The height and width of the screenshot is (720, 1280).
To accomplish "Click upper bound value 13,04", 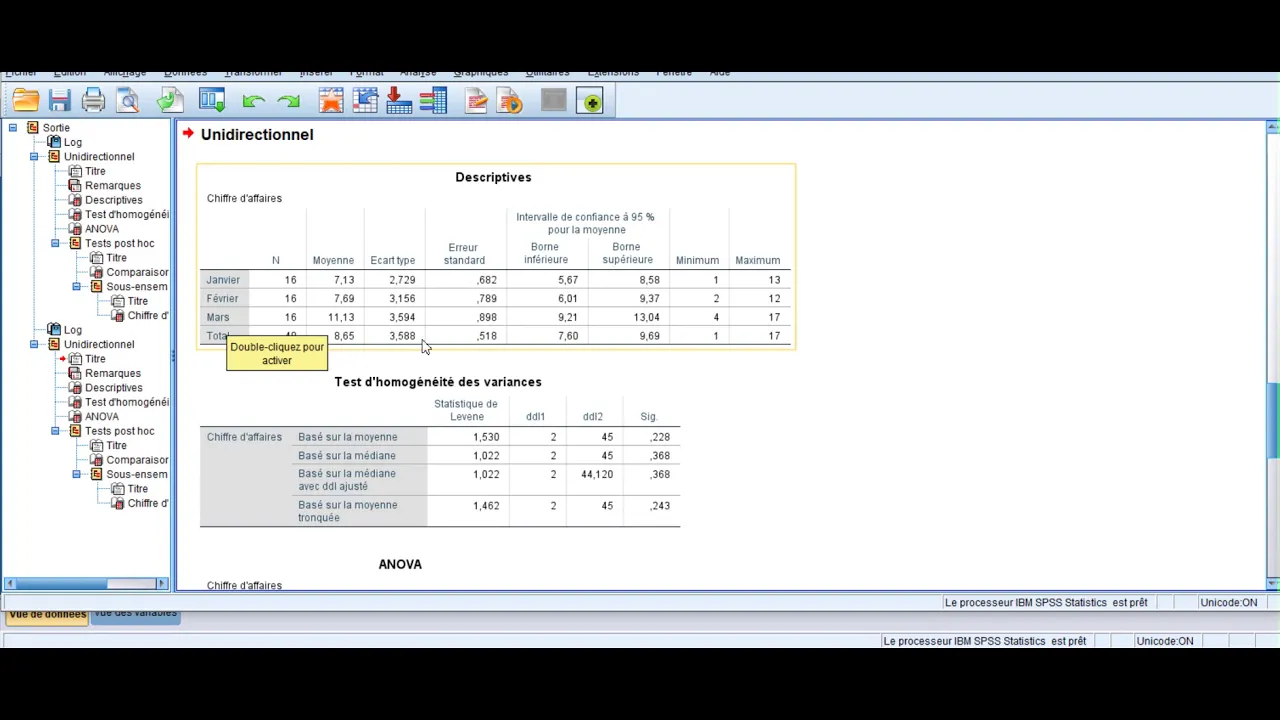I will pos(646,317).
